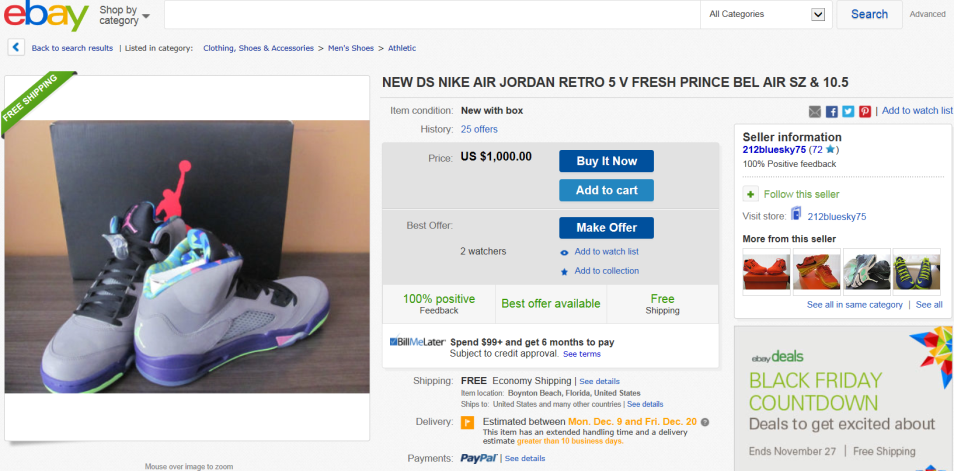Click the main Jordan sneaker product image
This screenshot has width=954, height=471.
pyautogui.click(x=186, y=256)
